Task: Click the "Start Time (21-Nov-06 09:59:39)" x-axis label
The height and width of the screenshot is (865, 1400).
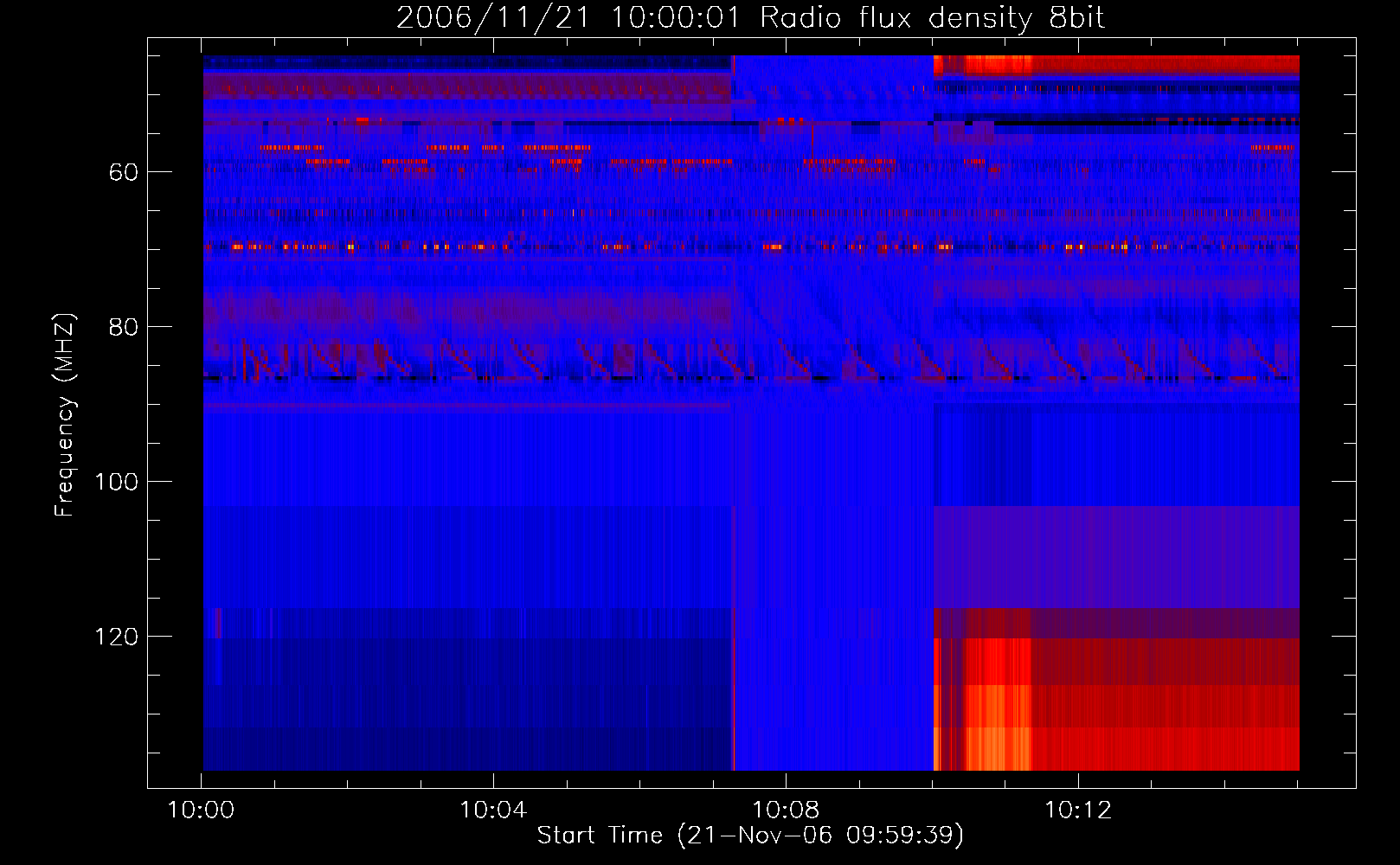Action: coord(750,836)
